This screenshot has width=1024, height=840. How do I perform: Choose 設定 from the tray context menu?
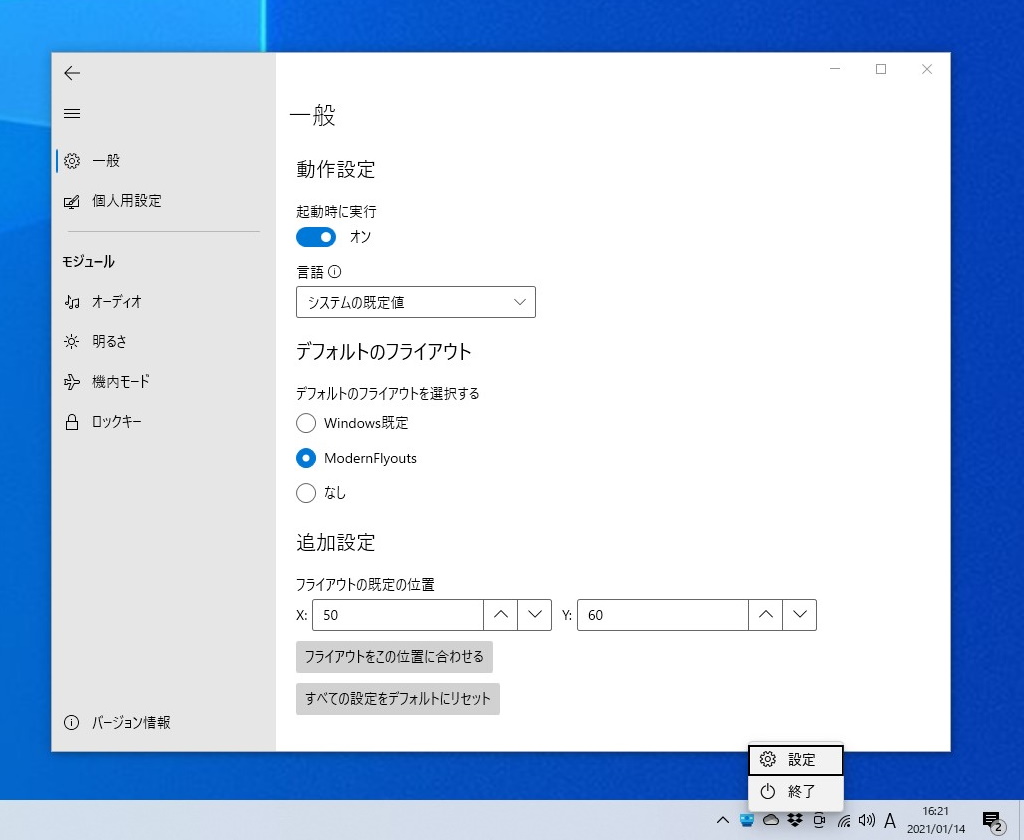796,760
